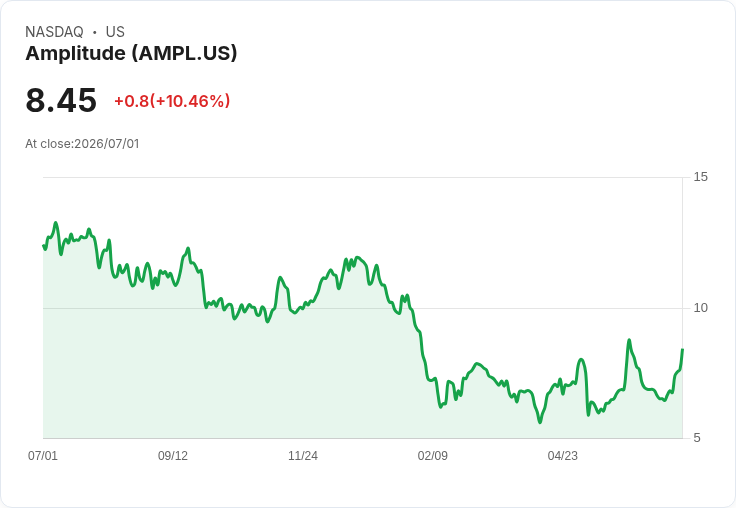Click the 8.45 current price
The width and height of the screenshot is (736, 508).
click(61, 100)
